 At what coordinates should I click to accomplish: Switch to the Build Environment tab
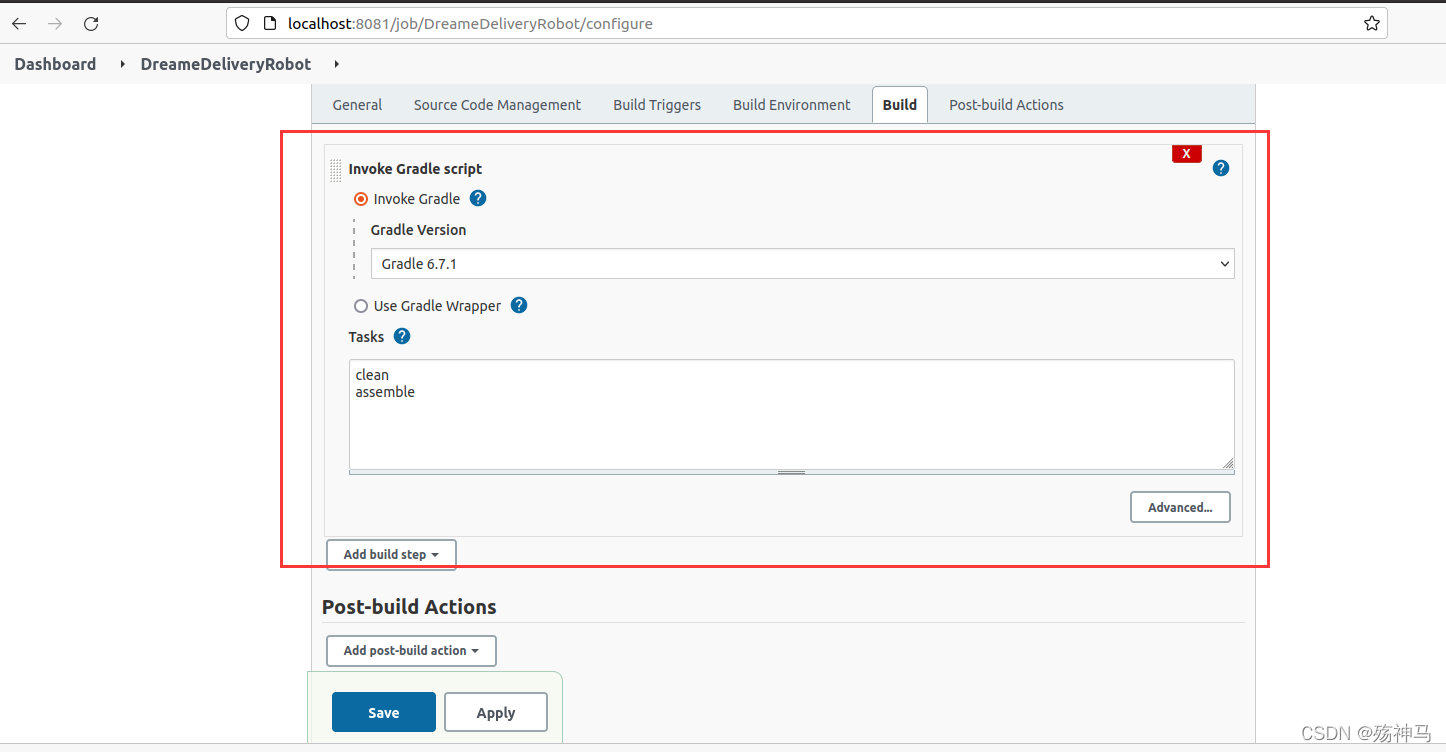[x=792, y=105]
